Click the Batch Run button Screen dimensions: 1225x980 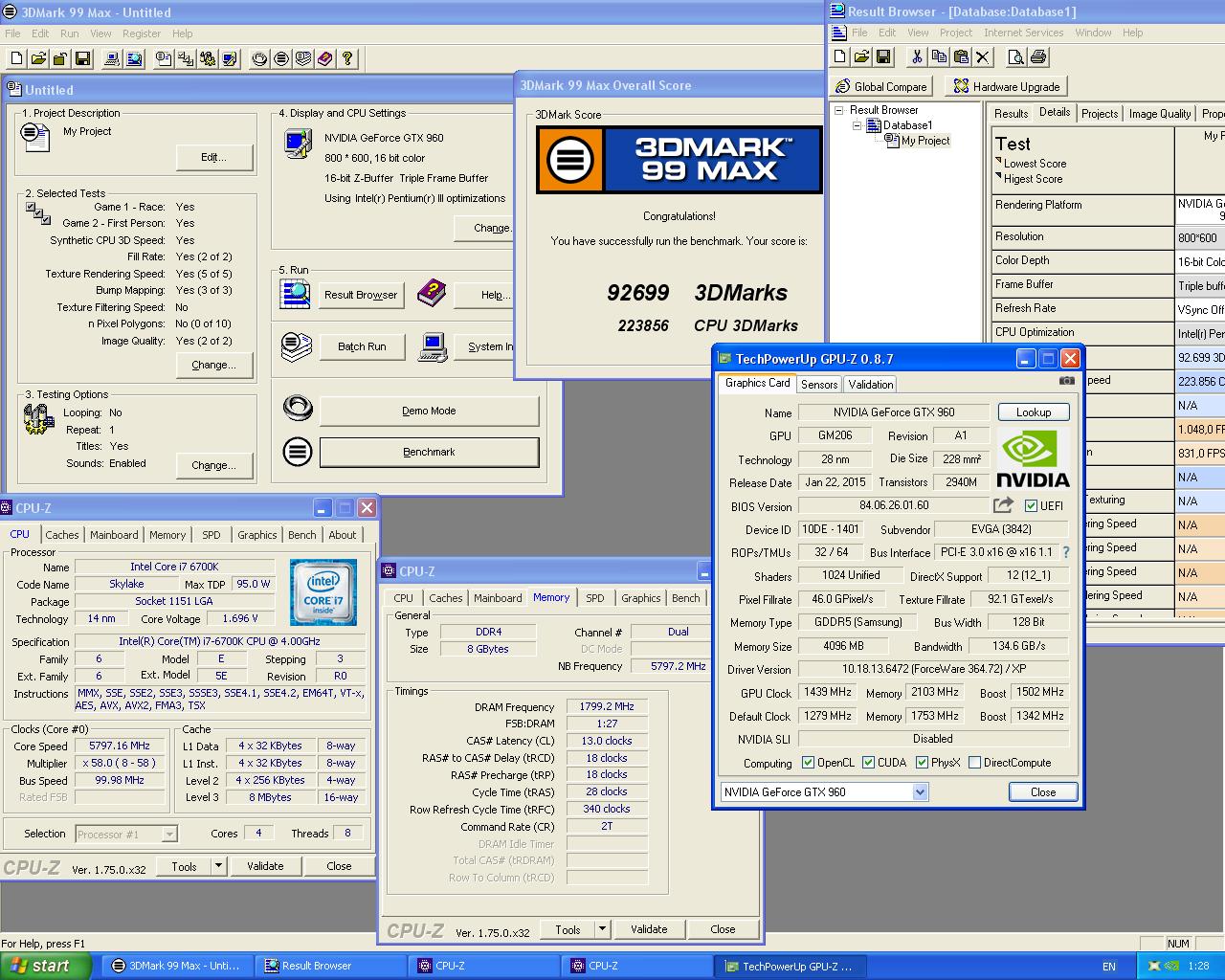pyautogui.click(x=362, y=346)
